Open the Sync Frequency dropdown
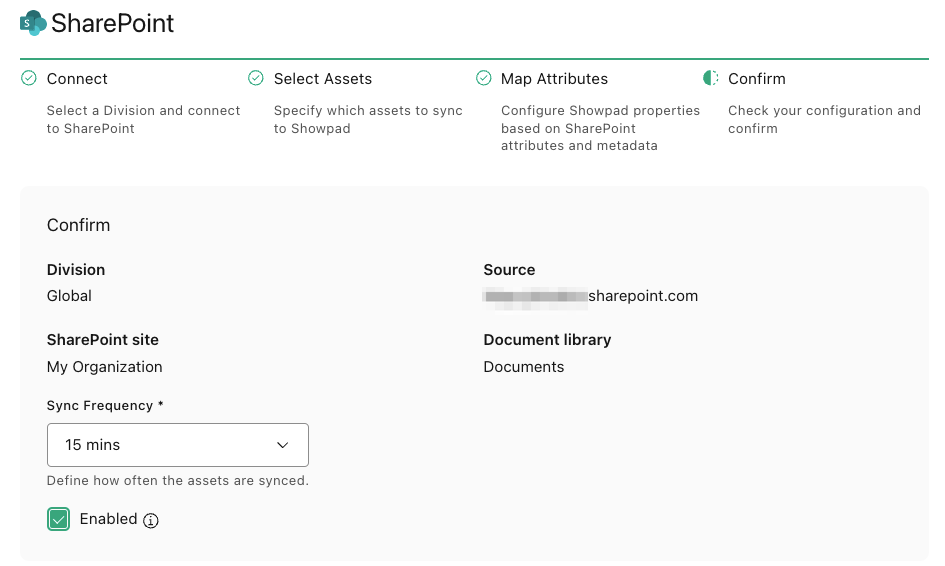Viewport: 945px width, 566px height. point(178,445)
